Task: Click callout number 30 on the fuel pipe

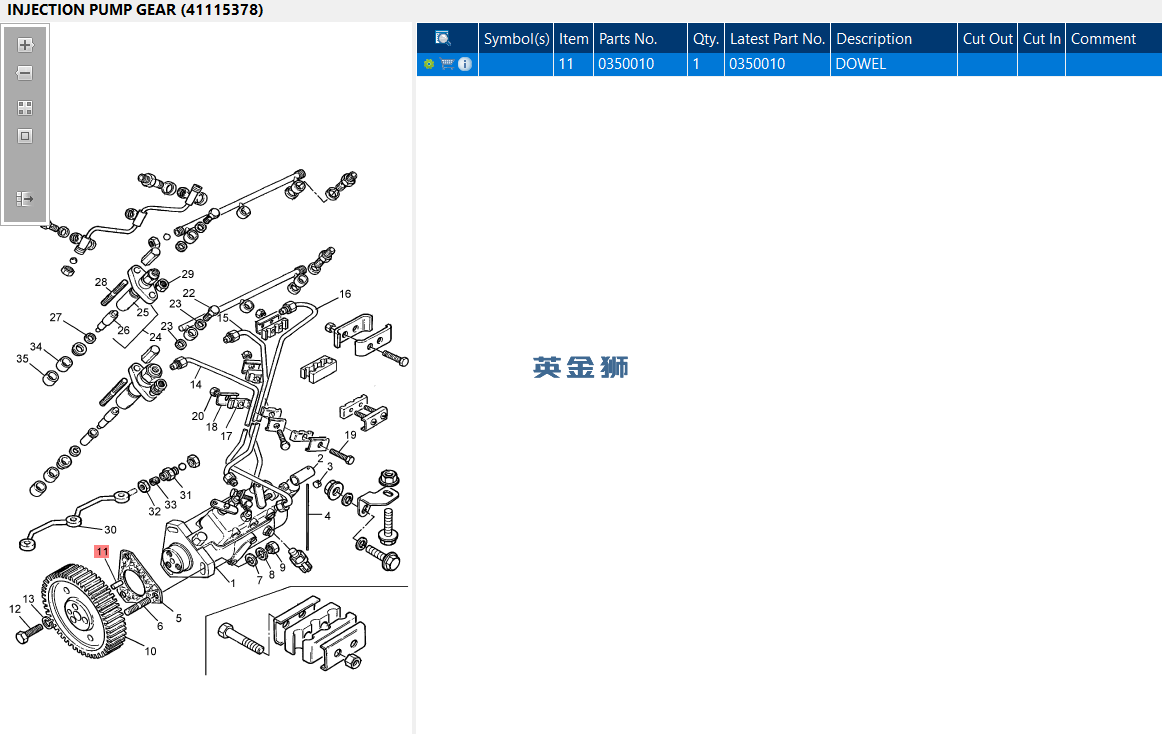Action: click(110, 530)
